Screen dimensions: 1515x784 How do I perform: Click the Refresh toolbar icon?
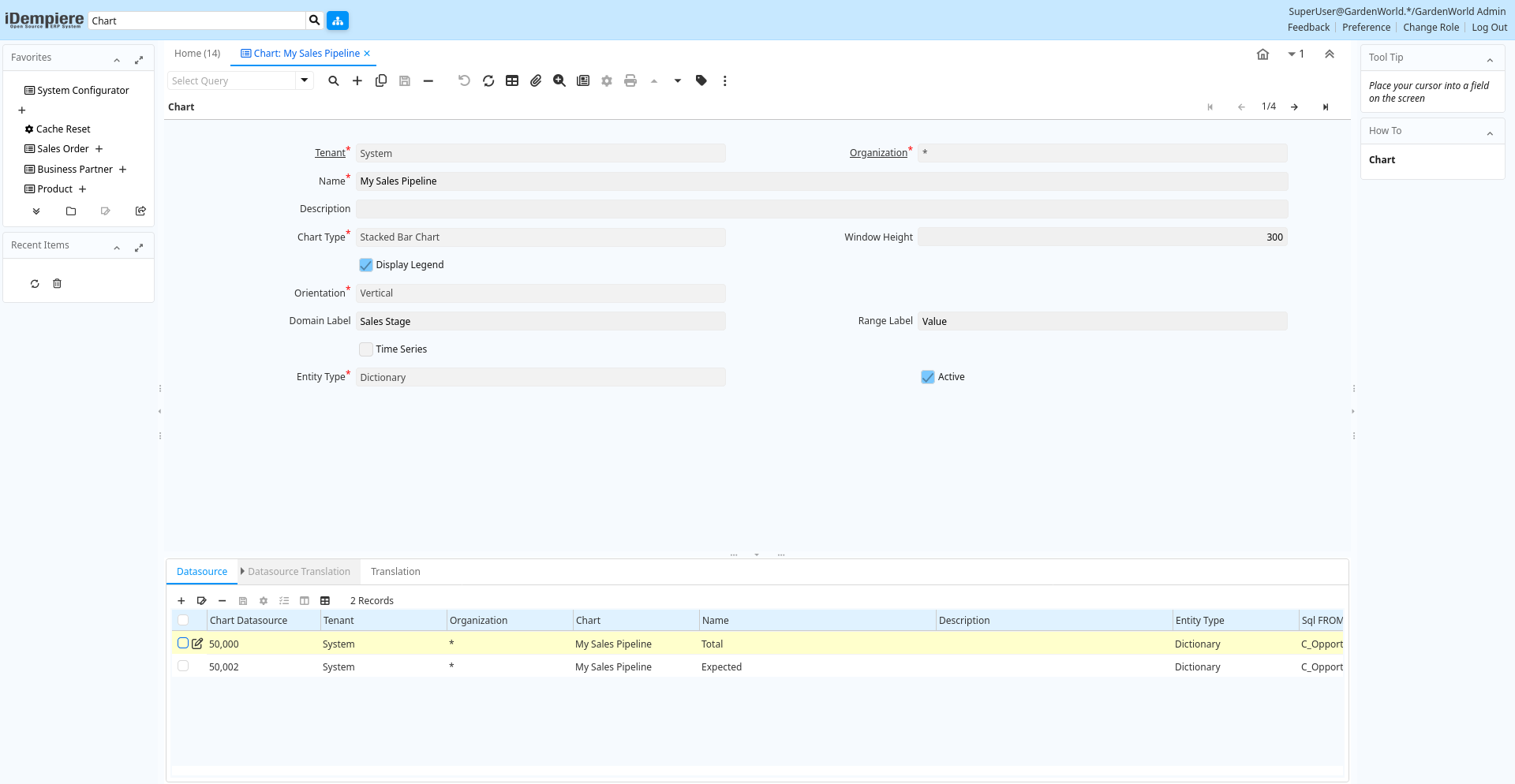pyautogui.click(x=488, y=80)
